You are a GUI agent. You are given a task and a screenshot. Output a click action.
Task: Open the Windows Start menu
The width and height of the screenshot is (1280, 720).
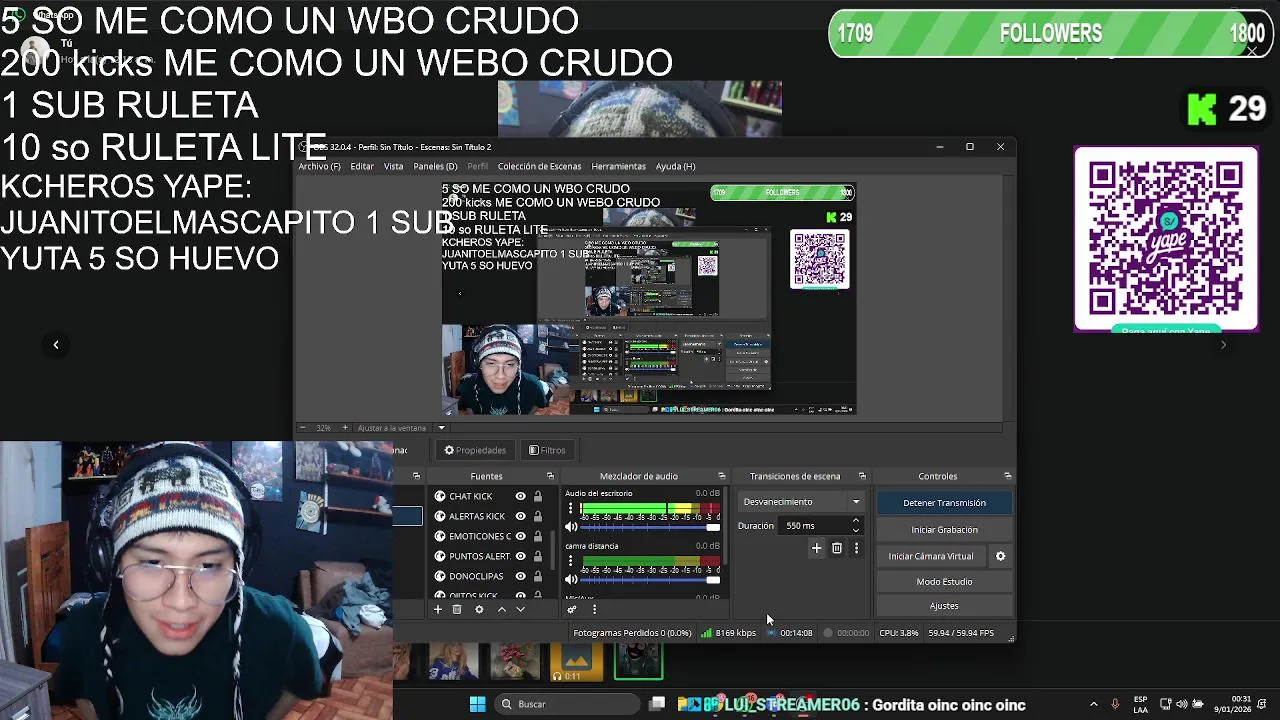[x=477, y=704]
